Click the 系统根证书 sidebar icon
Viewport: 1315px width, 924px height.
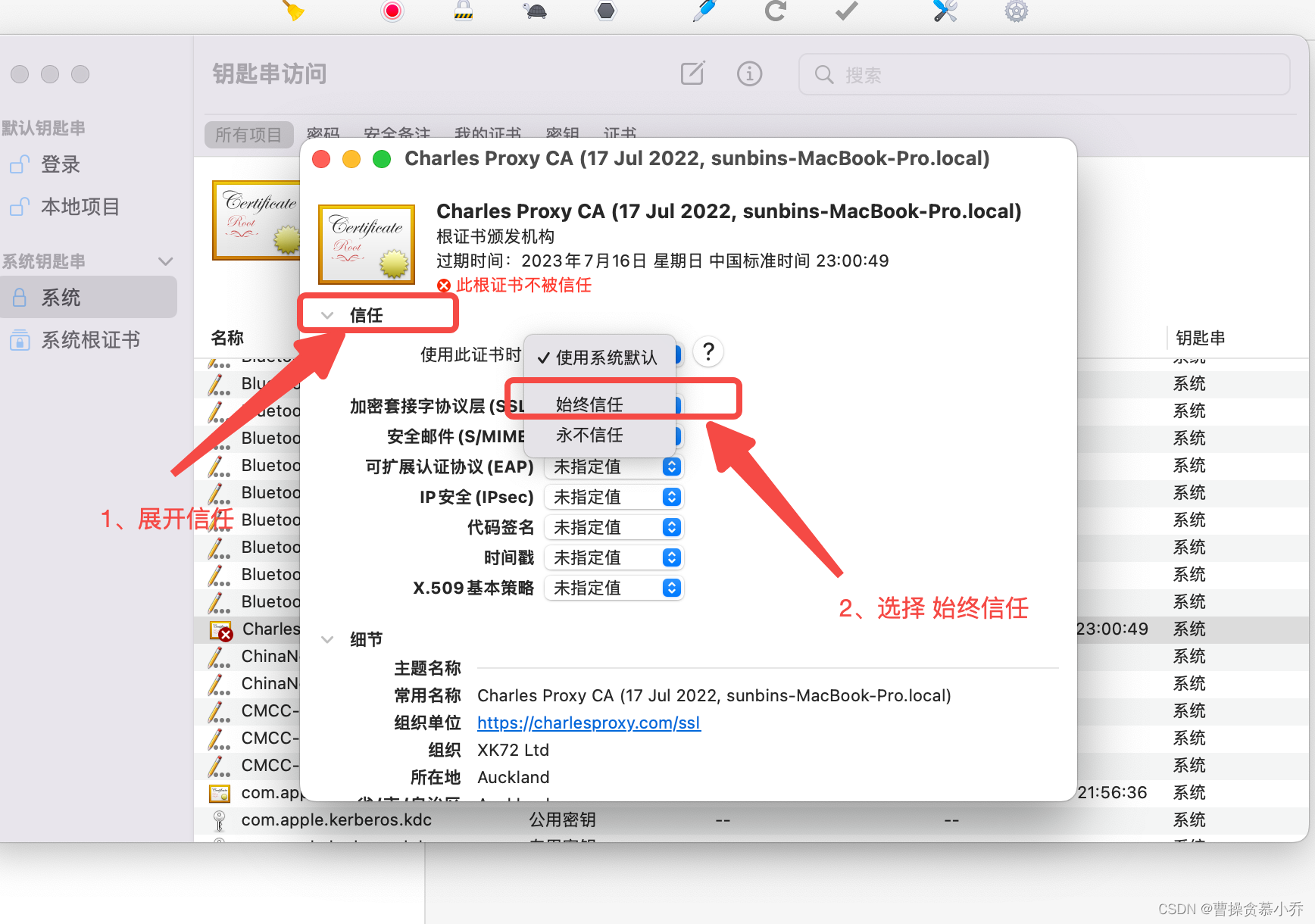point(20,340)
